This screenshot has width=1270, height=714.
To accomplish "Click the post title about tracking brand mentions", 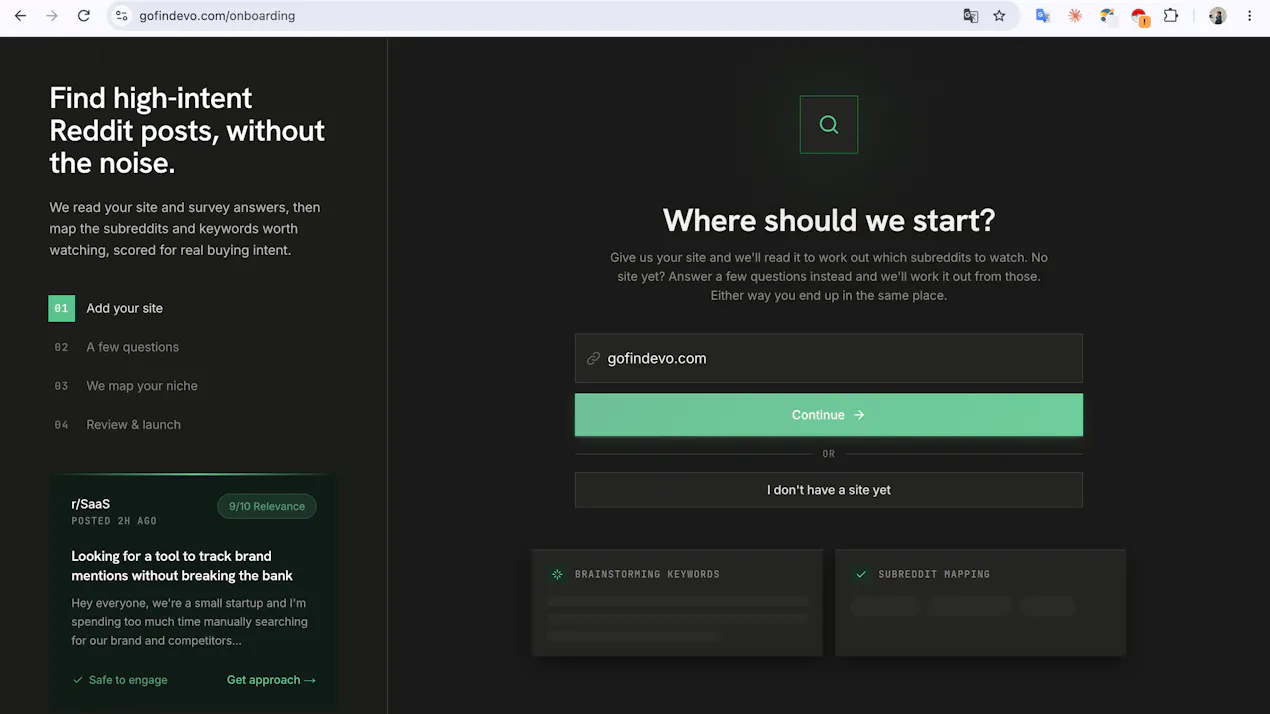I will (182, 566).
